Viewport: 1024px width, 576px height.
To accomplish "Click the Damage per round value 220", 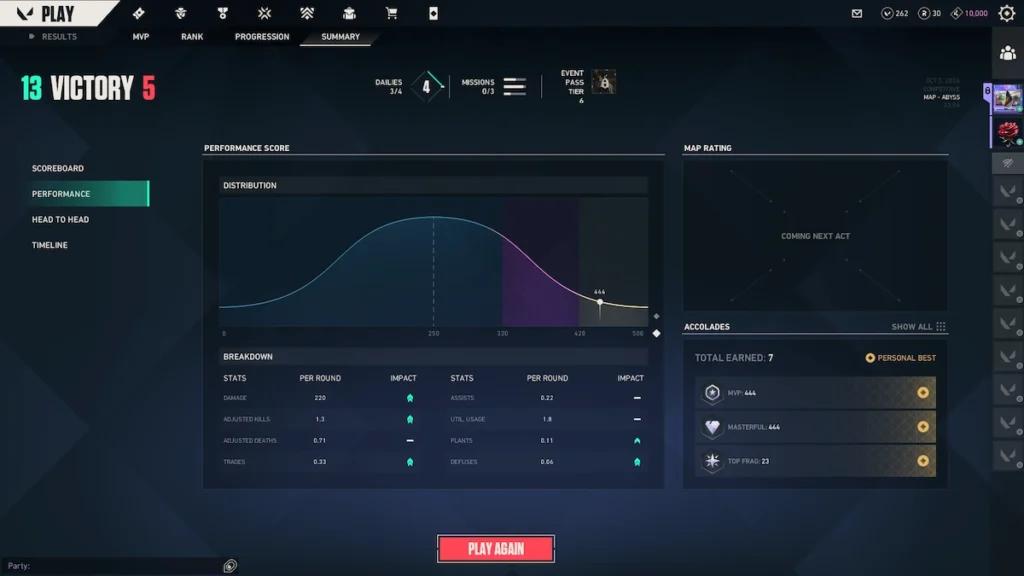I will 320,398.
